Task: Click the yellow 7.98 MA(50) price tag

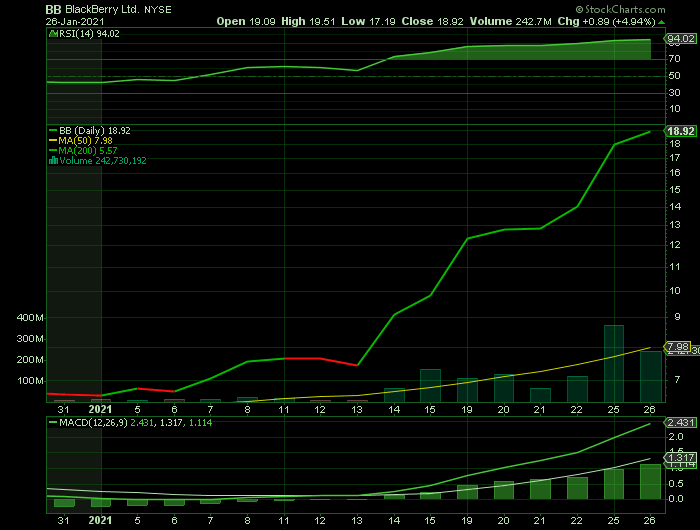Action: (681, 347)
